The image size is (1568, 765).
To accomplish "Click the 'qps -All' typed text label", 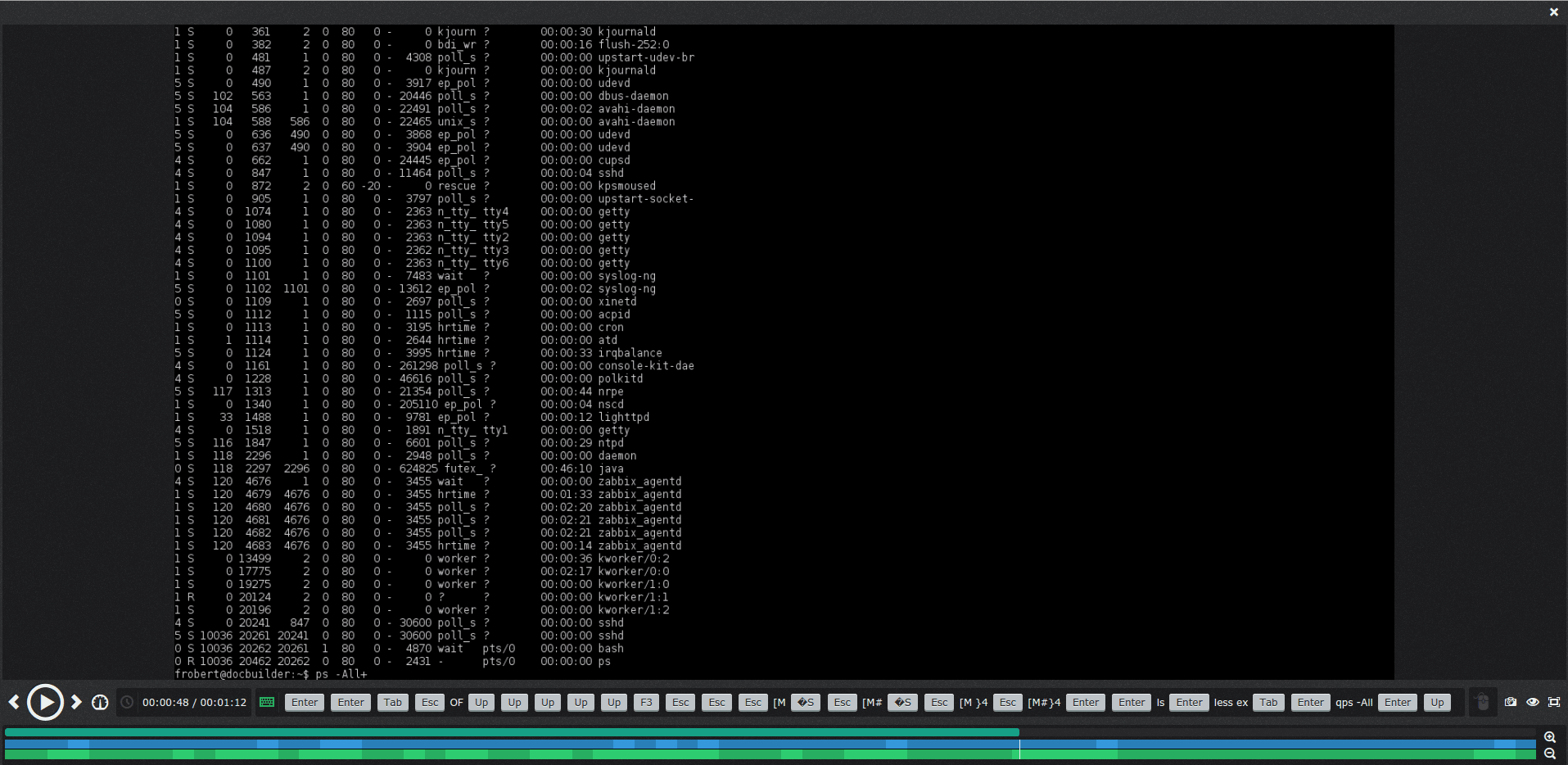I will pos(1354,702).
